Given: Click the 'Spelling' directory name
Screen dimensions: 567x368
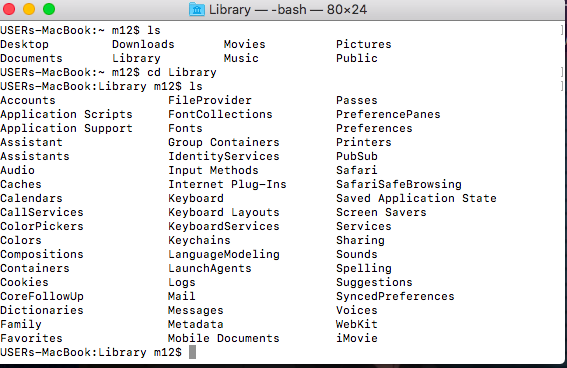Looking at the screenshot, I should pyautogui.click(x=364, y=269).
